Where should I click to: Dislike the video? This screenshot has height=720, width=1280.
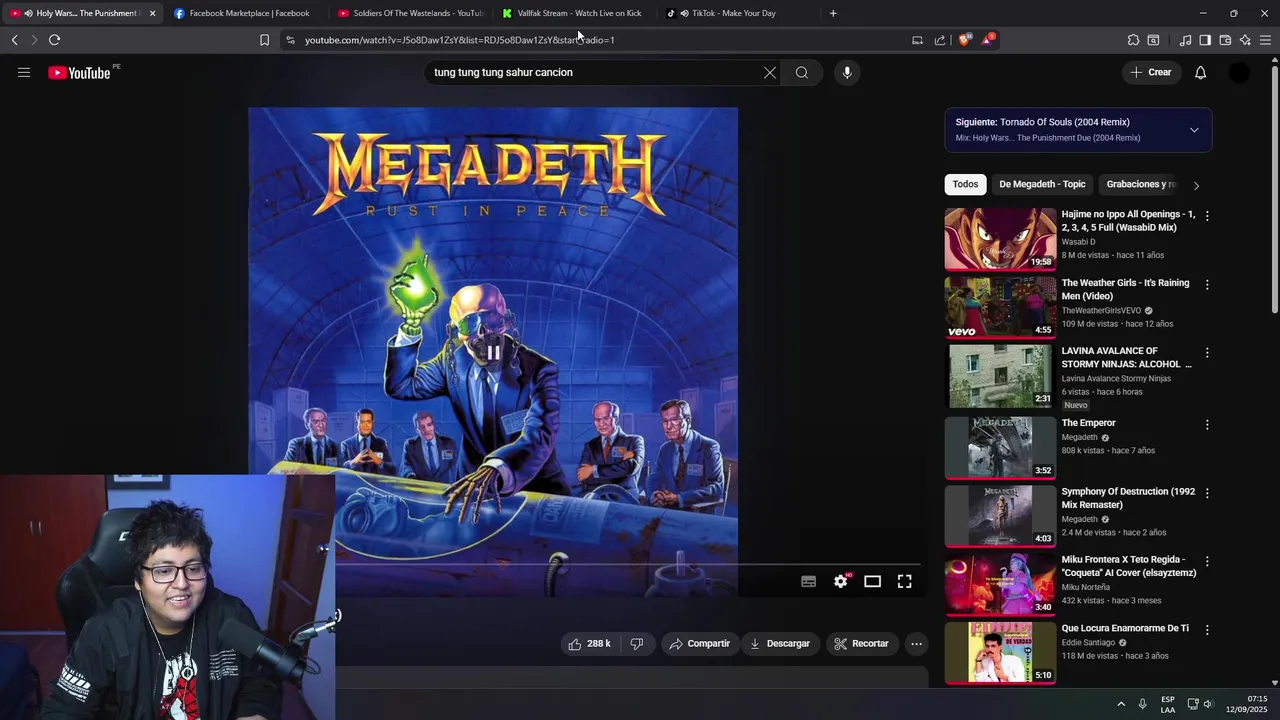[x=637, y=643]
